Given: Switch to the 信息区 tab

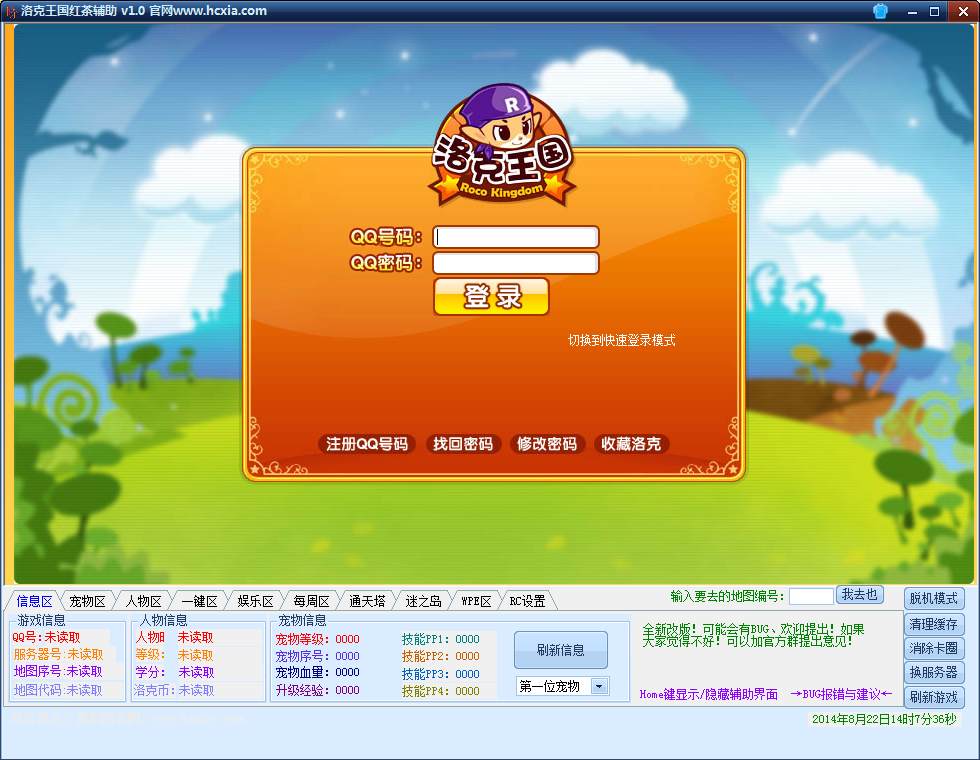Looking at the screenshot, I should [34, 601].
